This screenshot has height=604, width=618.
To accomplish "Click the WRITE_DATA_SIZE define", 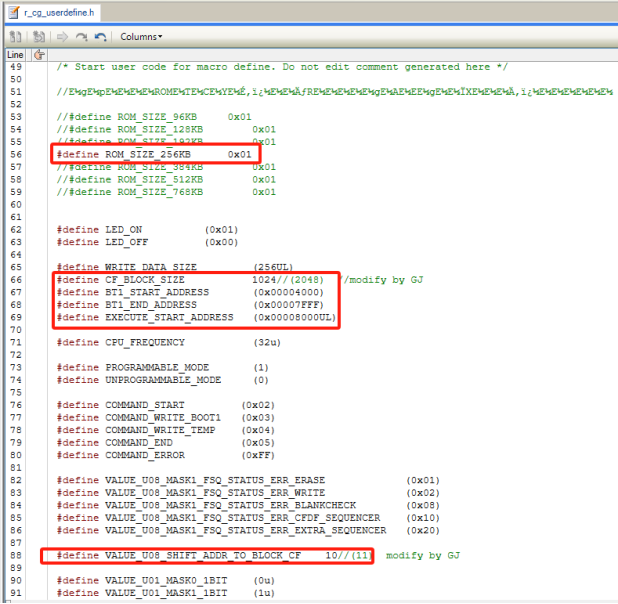I will [x=175, y=267].
